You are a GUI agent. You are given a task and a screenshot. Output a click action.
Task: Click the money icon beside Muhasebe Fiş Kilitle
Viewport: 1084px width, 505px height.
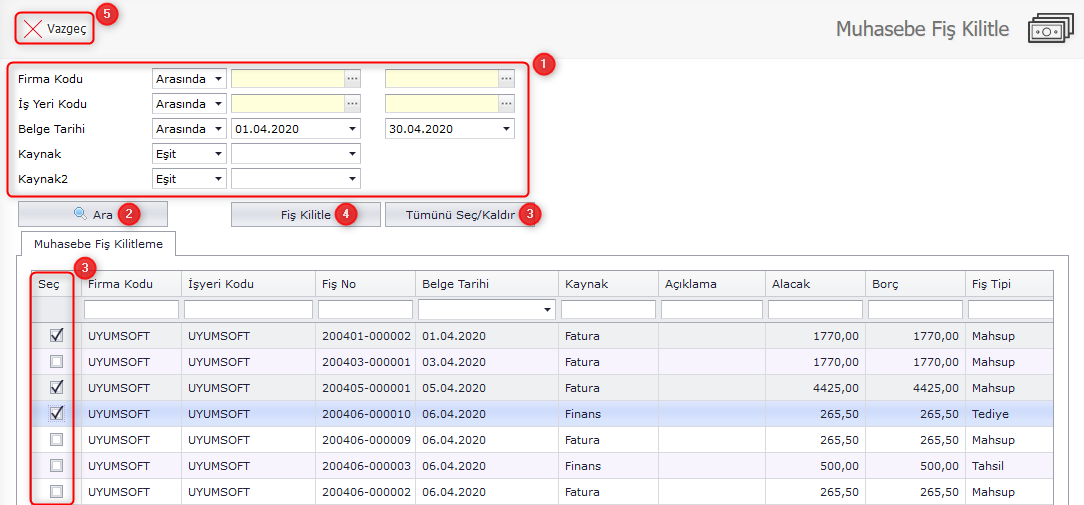point(1050,29)
